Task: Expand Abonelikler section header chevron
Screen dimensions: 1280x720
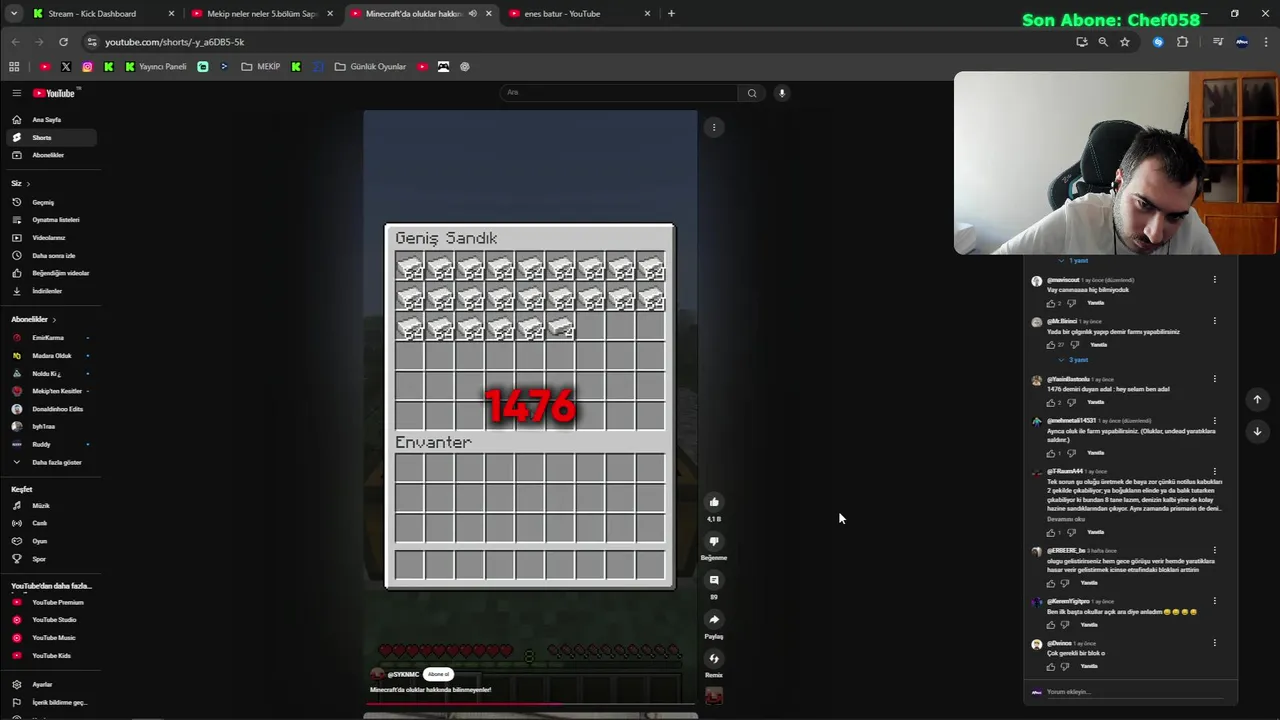Action: coord(54,320)
